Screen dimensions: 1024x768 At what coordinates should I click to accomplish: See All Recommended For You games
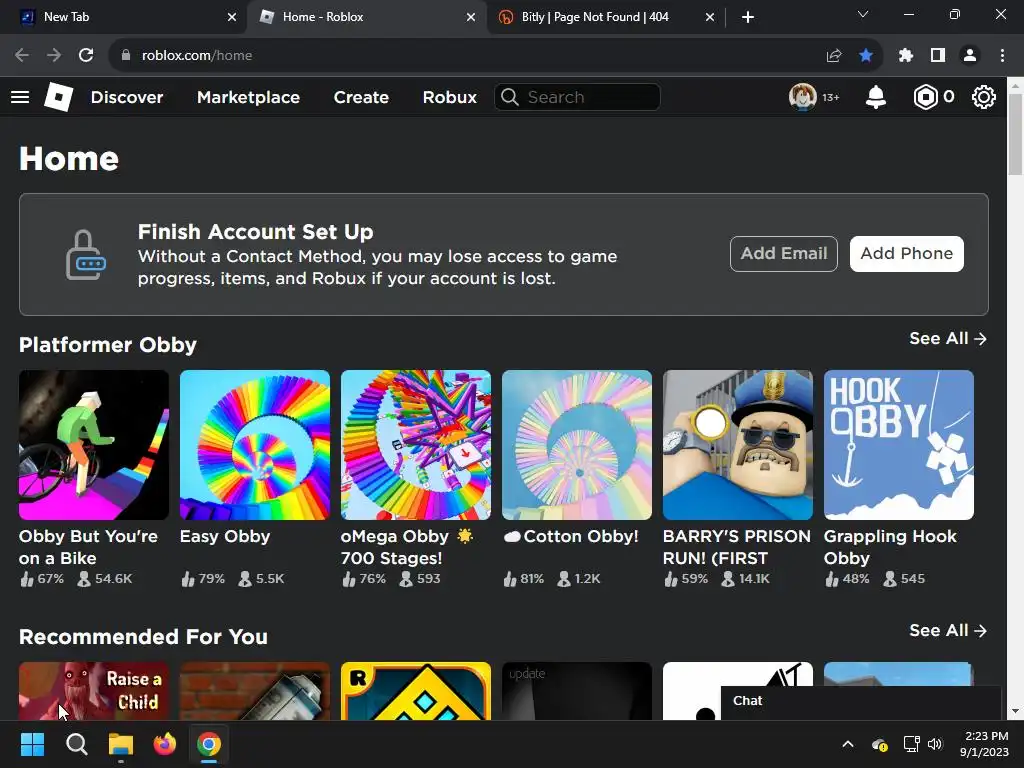(948, 630)
